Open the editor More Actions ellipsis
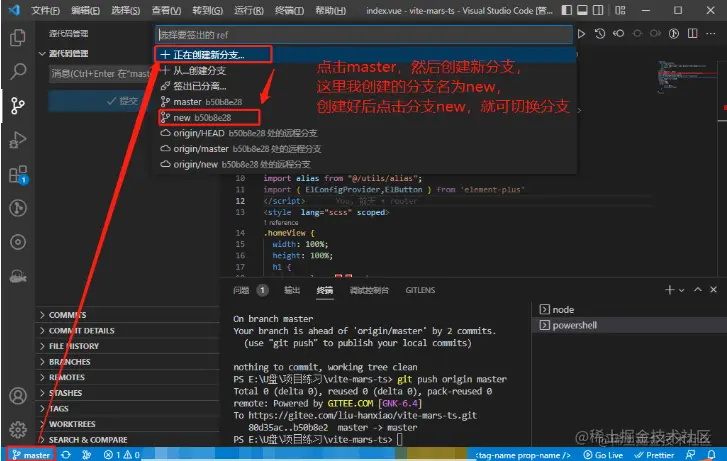This screenshot has height=461, width=727. click(x=710, y=33)
